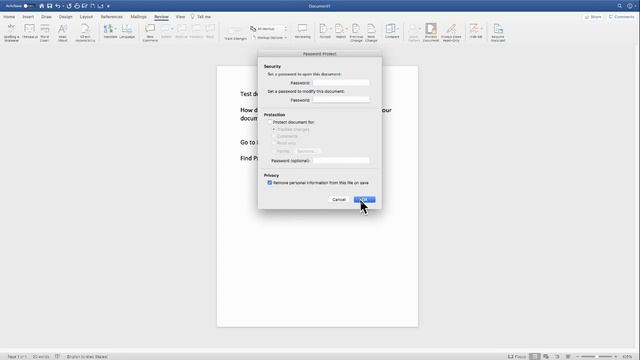Click the Sections… button
Screen dimensions: 640x360
[x=307, y=151]
